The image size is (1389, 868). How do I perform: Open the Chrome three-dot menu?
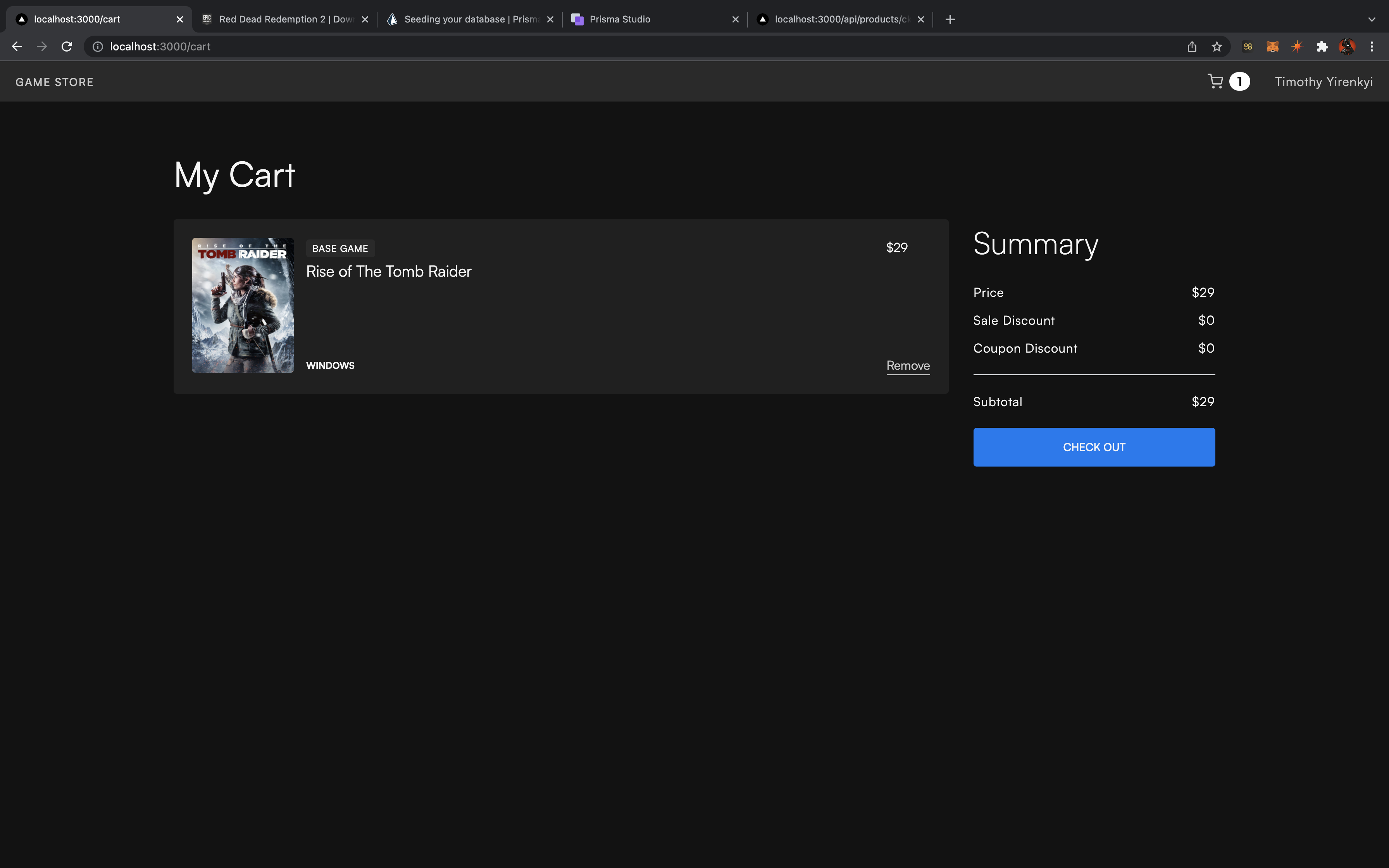click(x=1372, y=46)
